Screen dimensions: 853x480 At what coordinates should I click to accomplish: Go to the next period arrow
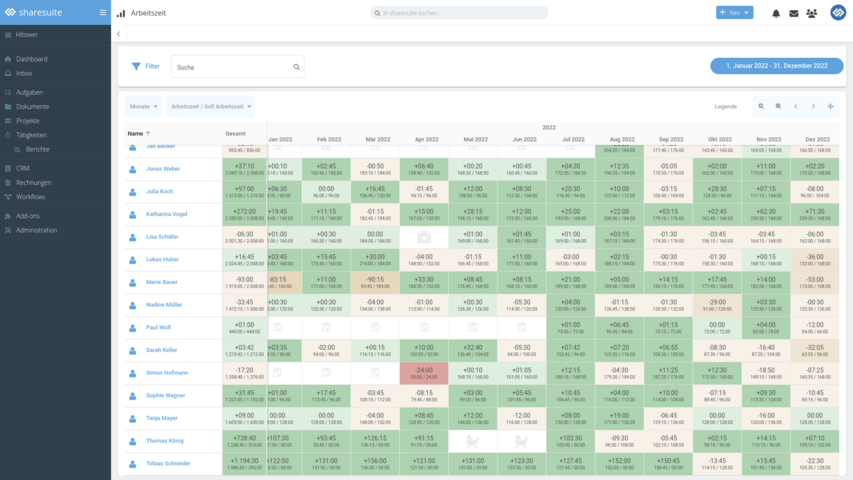(813, 106)
